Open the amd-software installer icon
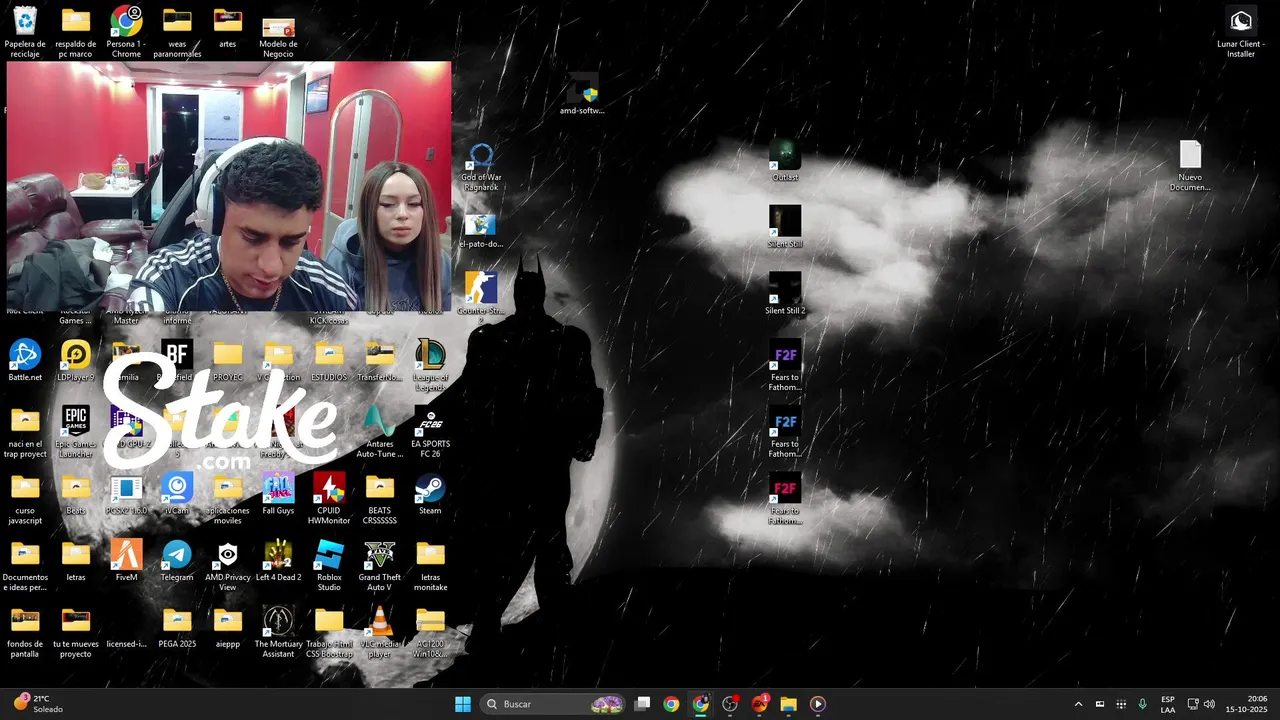The height and width of the screenshot is (720, 1280). 582,94
